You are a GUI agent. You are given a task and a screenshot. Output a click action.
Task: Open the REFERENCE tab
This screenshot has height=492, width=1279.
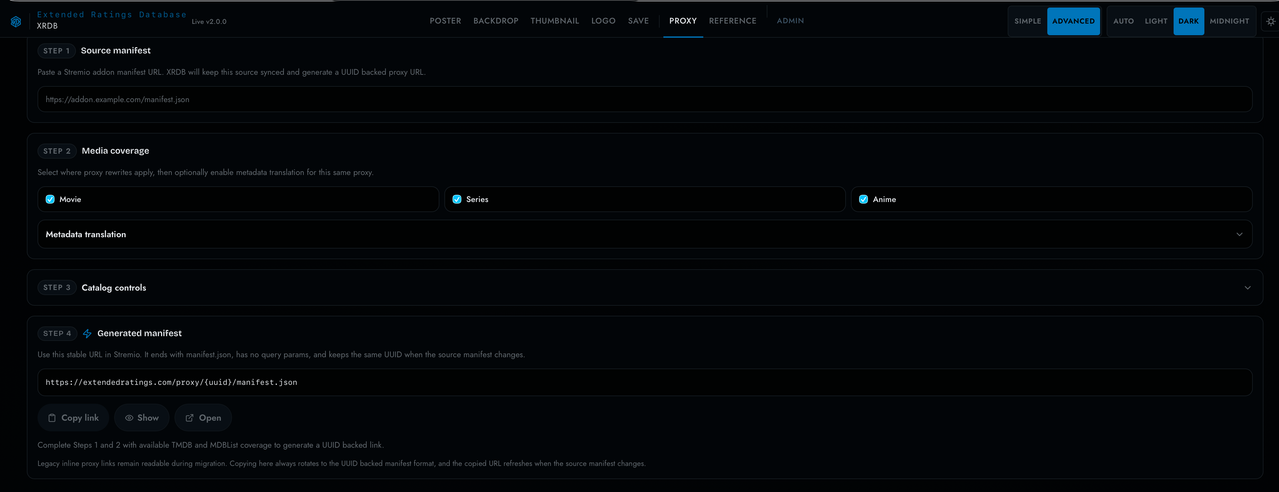(733, 21)
